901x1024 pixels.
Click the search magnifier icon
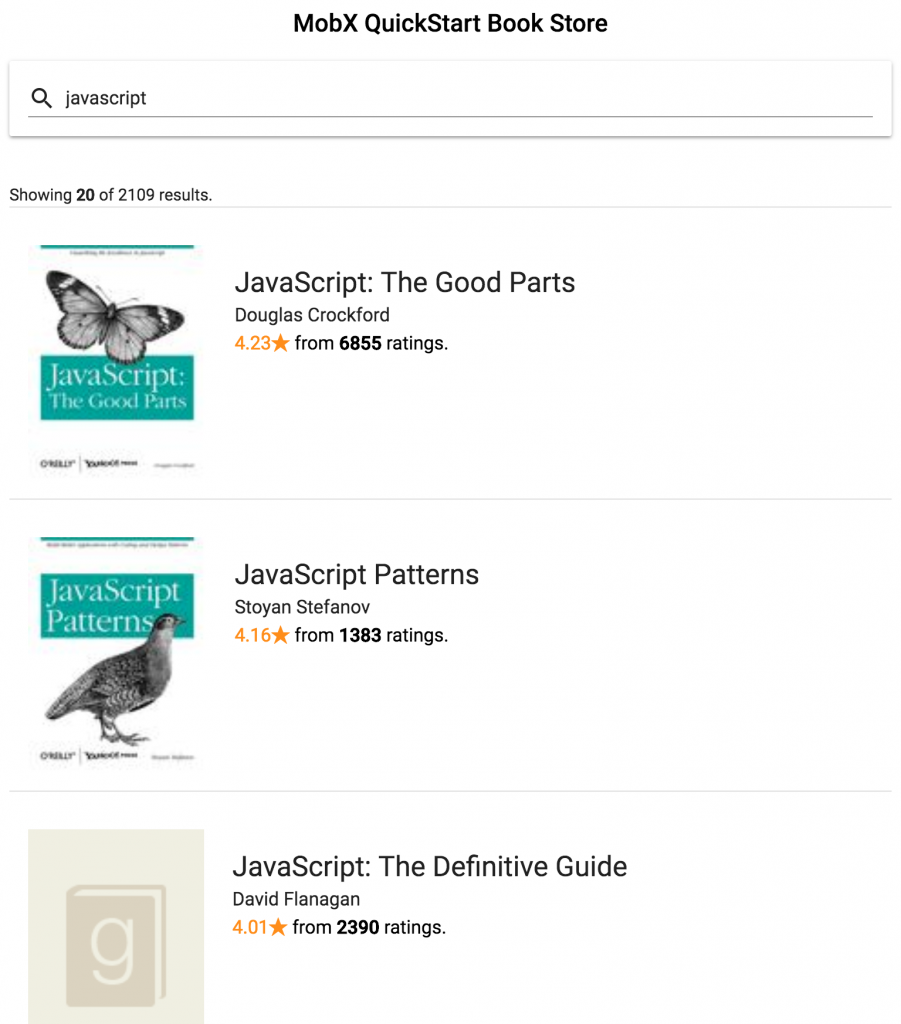pos(42,98)
